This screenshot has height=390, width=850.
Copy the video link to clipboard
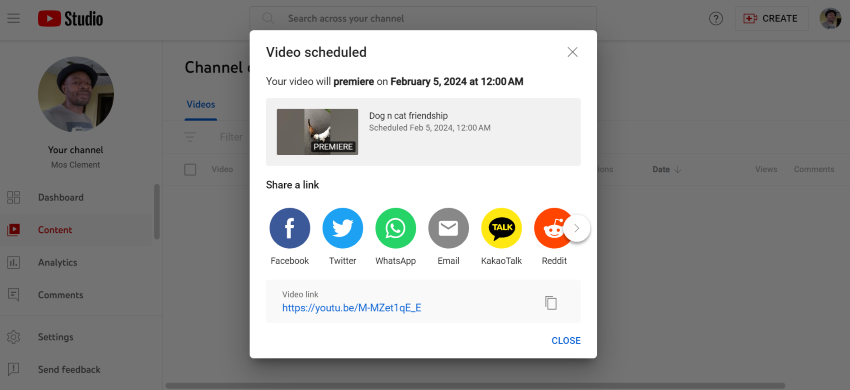tap(551, 303)
